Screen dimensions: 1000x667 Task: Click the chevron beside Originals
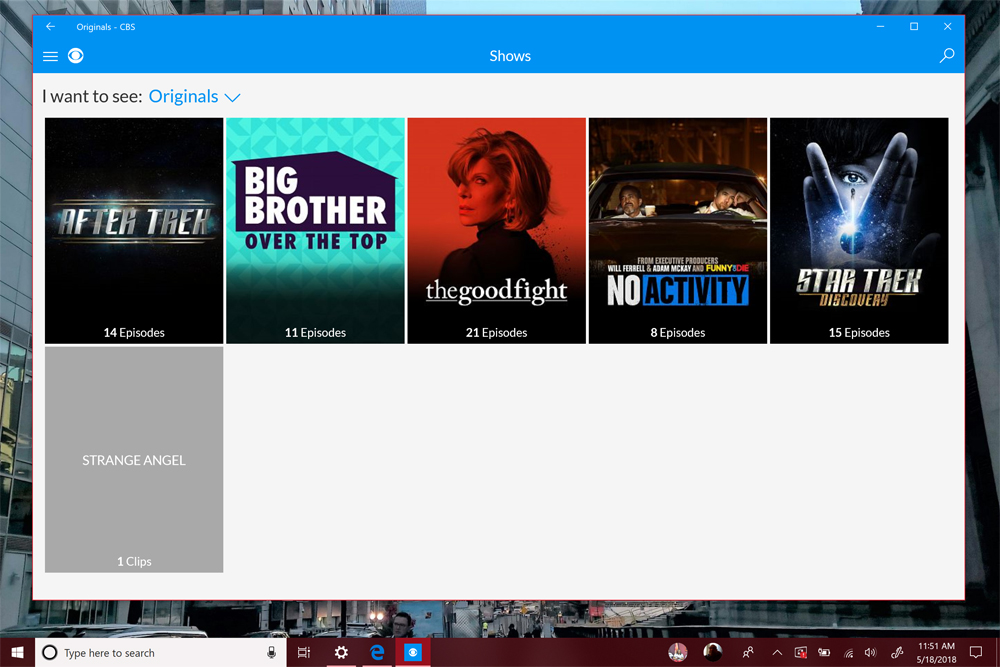pos(233,98)
